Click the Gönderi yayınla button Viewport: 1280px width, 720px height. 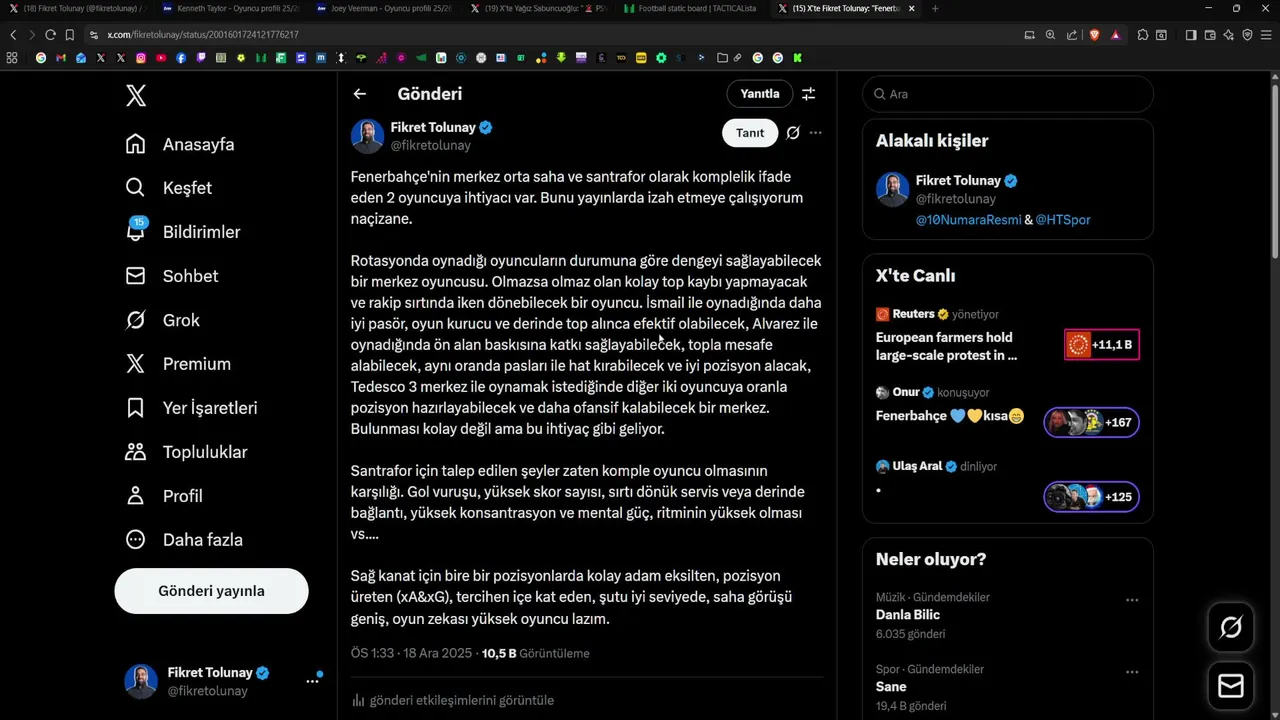212,591
